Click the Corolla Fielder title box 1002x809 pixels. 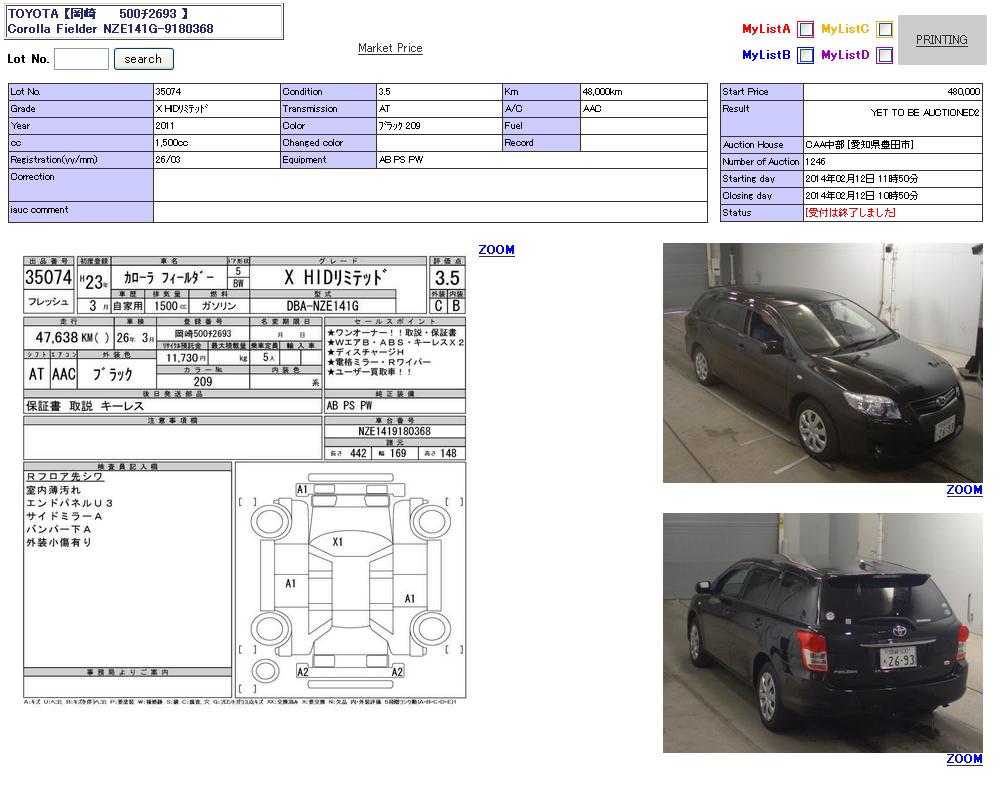point(144,22)
